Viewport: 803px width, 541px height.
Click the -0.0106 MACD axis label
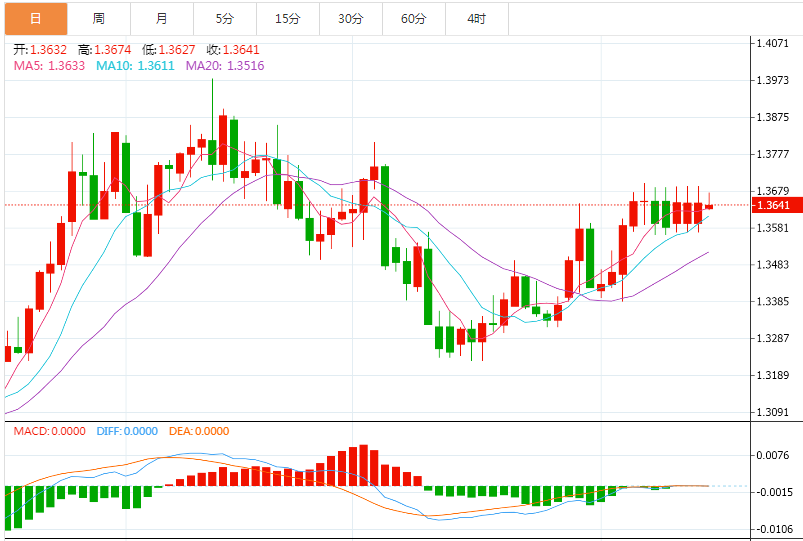click(x=773, y=529)
